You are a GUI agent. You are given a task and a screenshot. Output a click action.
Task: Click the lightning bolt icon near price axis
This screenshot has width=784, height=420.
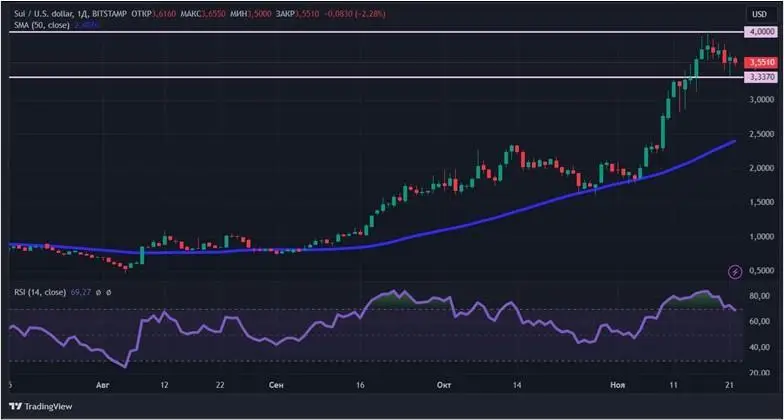736,271
